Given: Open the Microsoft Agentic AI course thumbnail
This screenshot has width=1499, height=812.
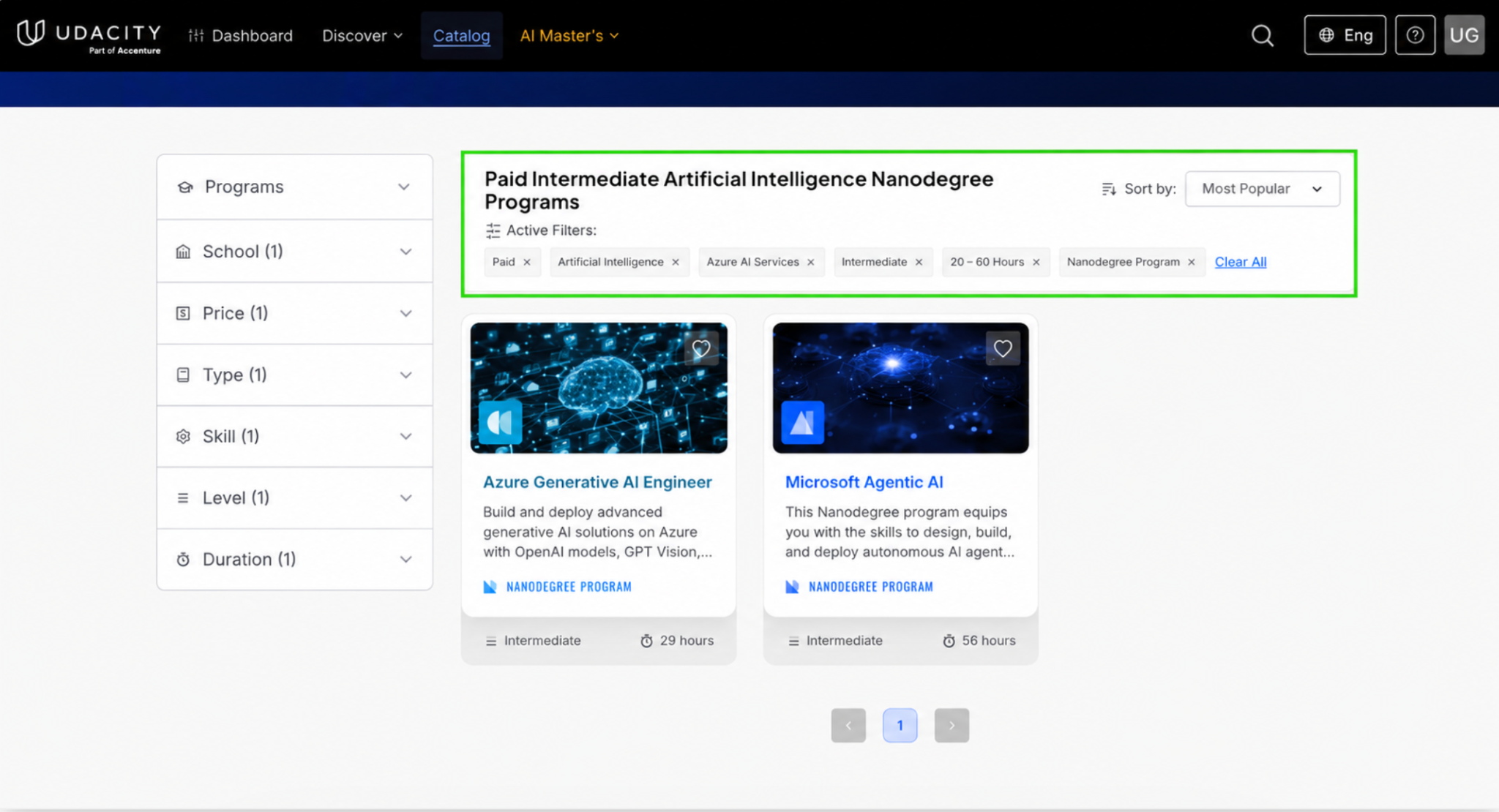Looking at the screenshot, I should [x=900, y=388].
